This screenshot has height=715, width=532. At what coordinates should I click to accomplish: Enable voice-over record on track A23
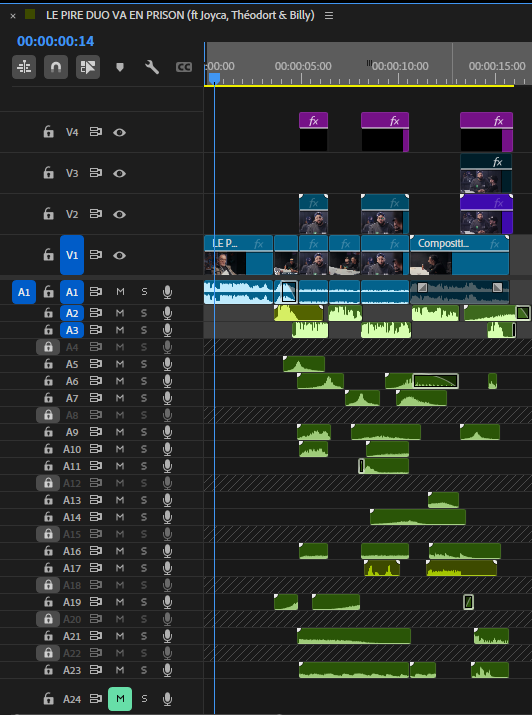click(167, 670)
